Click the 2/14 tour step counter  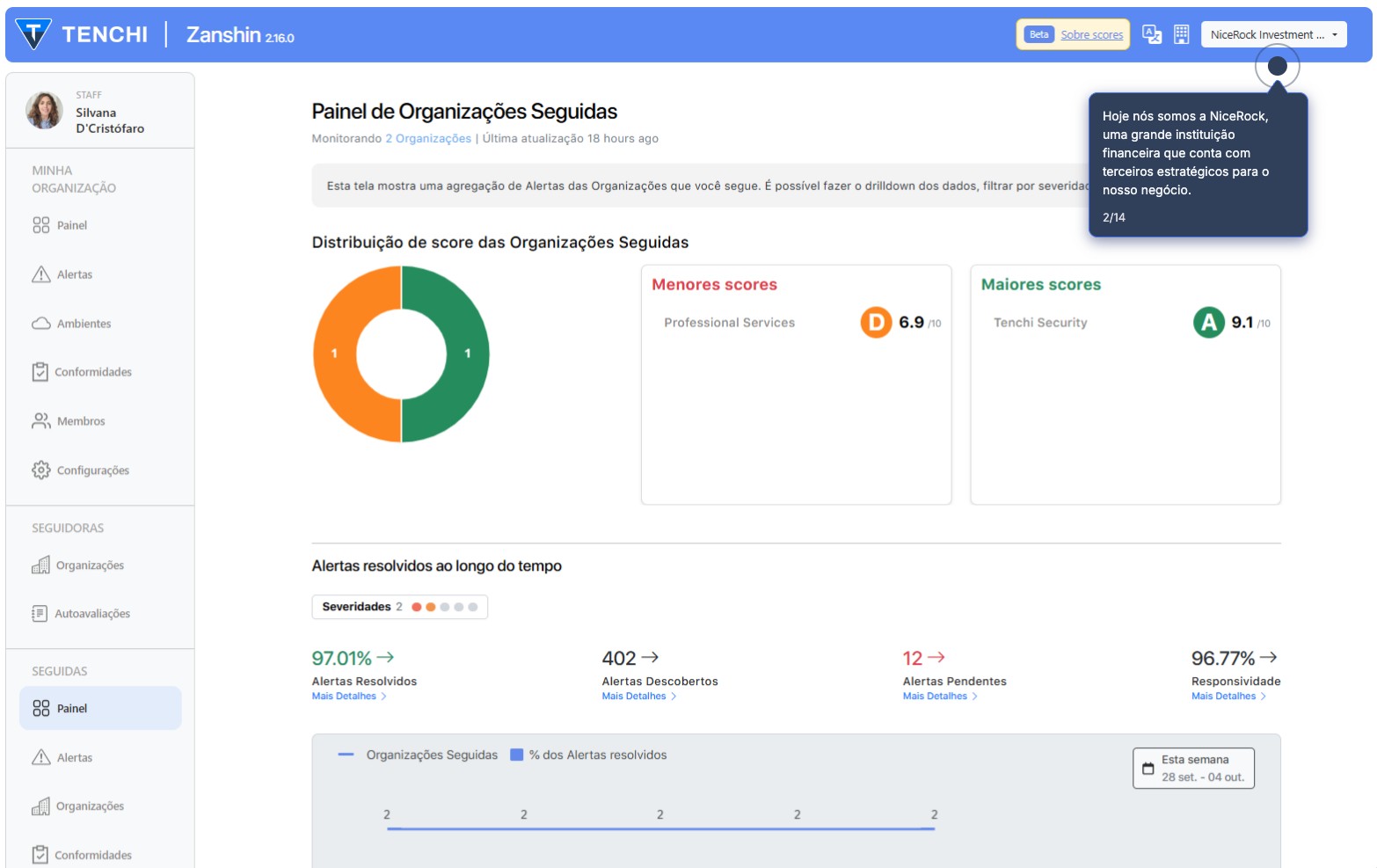[1114, 217]
